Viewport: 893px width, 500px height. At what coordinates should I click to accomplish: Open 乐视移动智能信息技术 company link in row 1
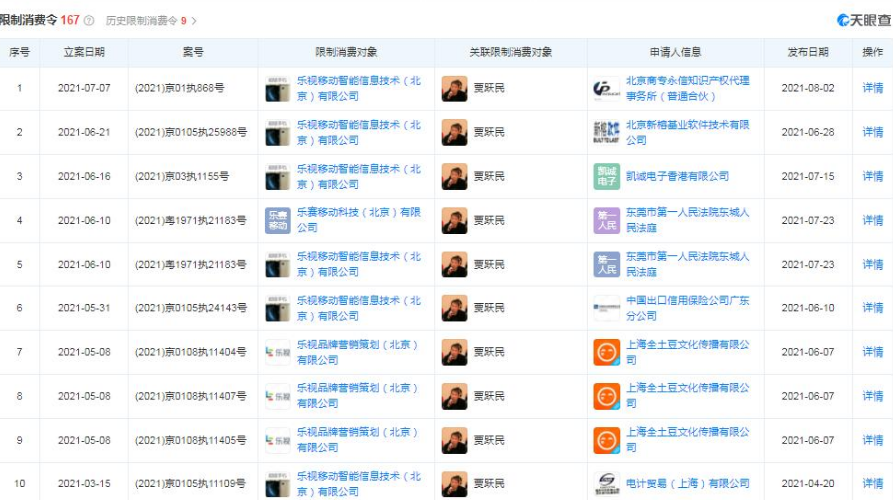[x=359, y=88]
